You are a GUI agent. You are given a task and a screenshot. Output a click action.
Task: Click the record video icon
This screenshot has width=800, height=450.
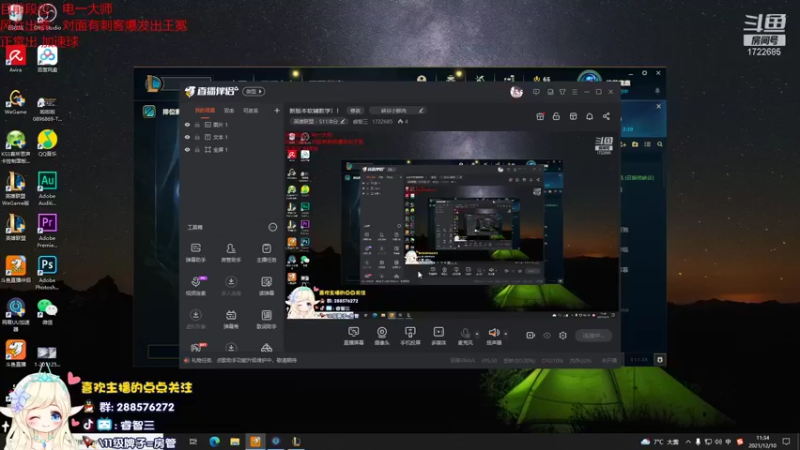pyautogui.click(x=531, y=335)
